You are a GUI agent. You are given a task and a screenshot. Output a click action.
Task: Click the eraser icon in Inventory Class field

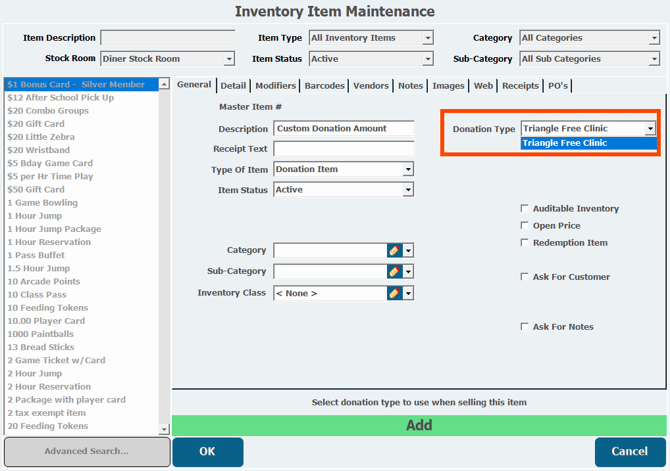395,293
